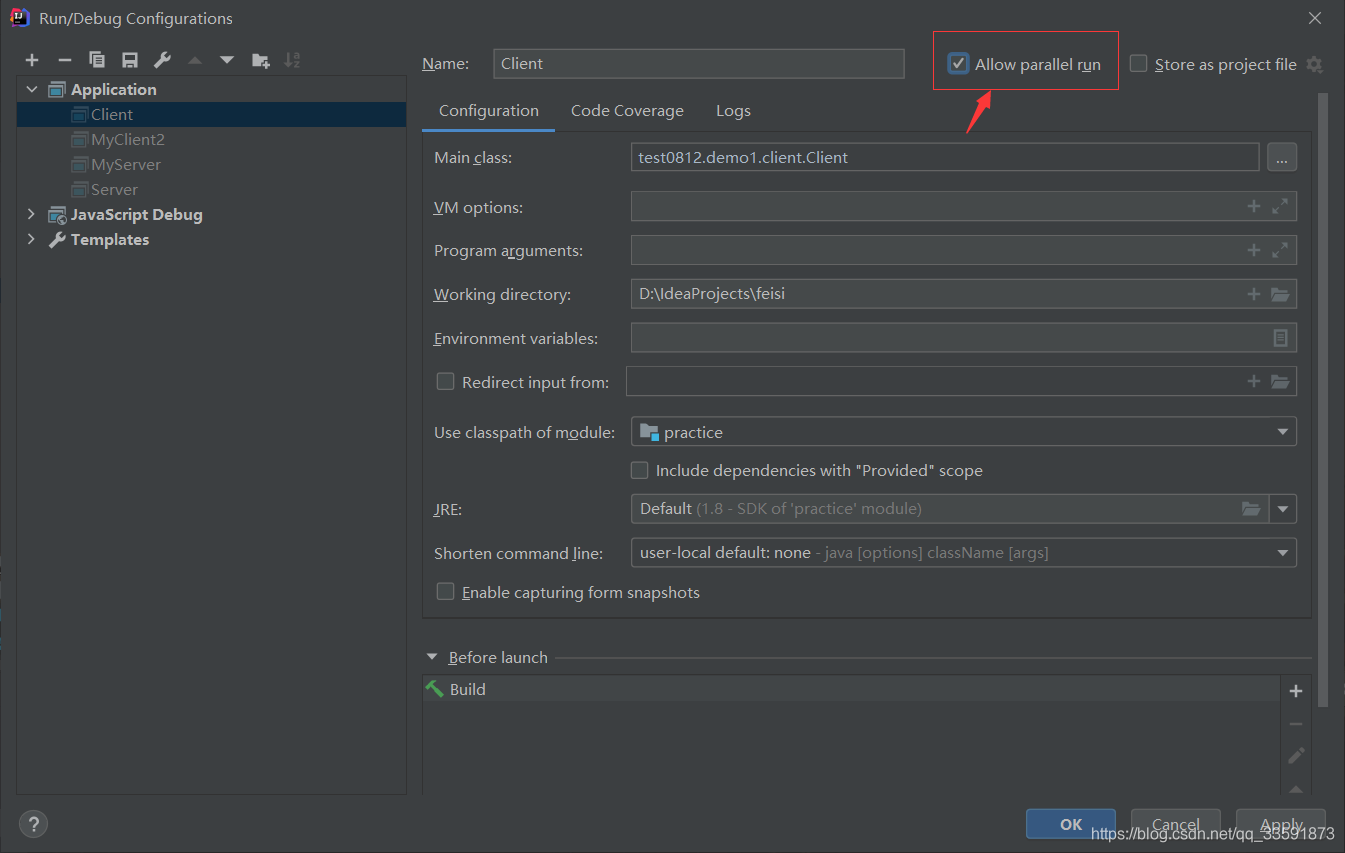Create new folder icon in toolbar
Image resolution: width=1345 pixels, height=853 pixels.
click(x=260, y=60)
